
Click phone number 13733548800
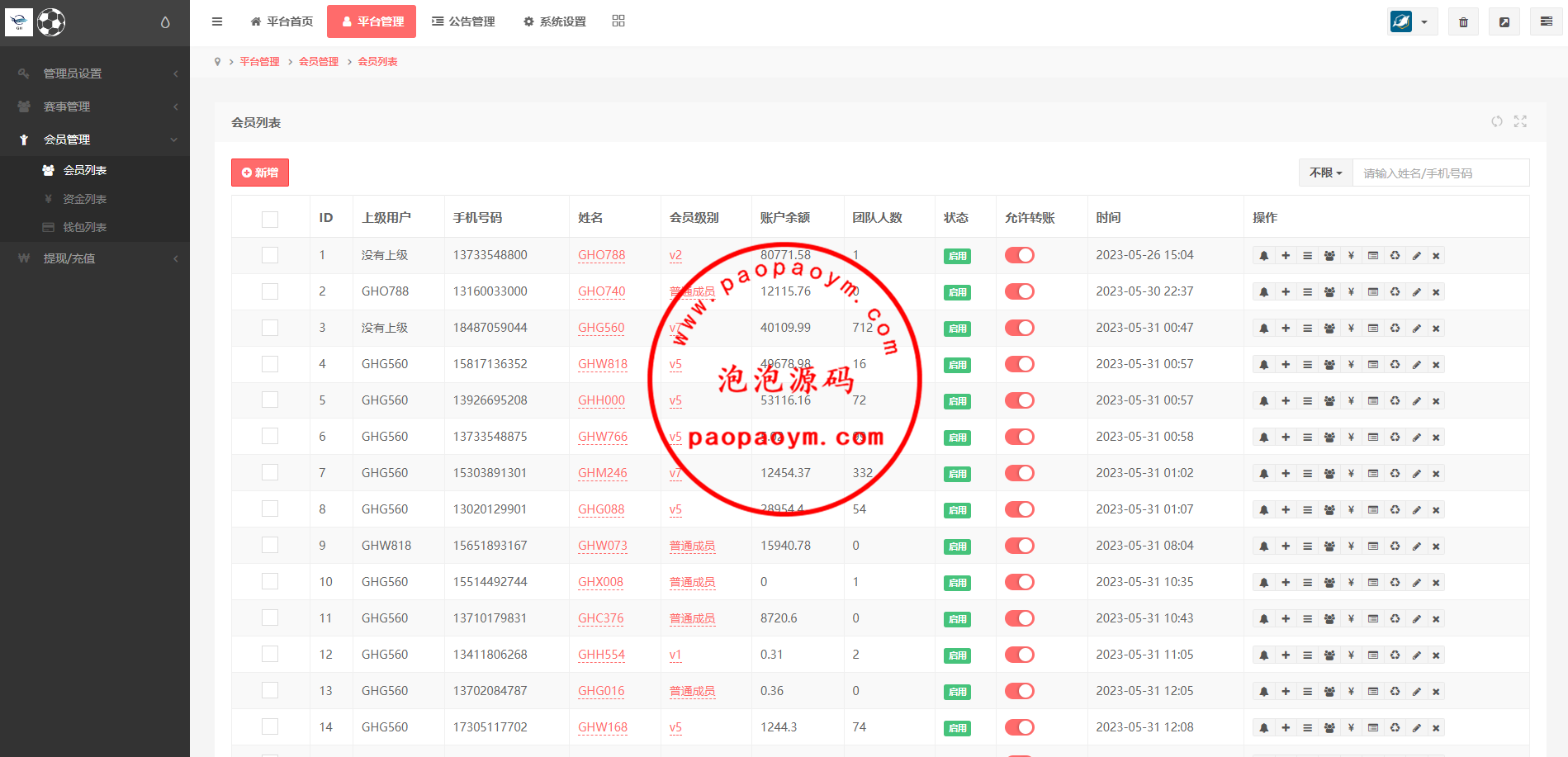(490, 255)
